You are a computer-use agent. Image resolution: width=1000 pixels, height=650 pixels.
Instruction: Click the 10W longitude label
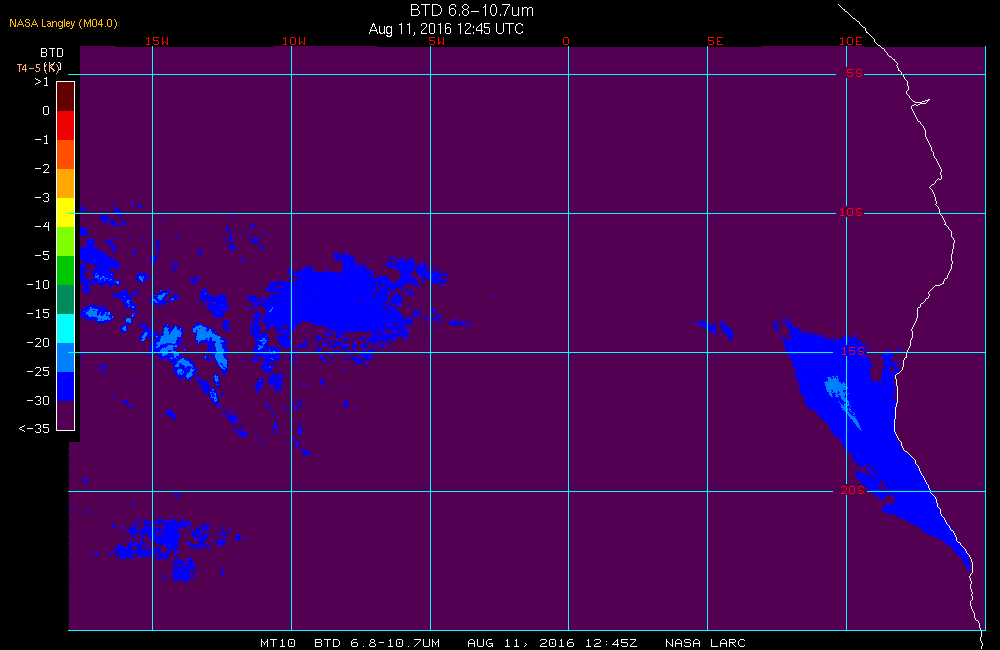pos(294,41)
